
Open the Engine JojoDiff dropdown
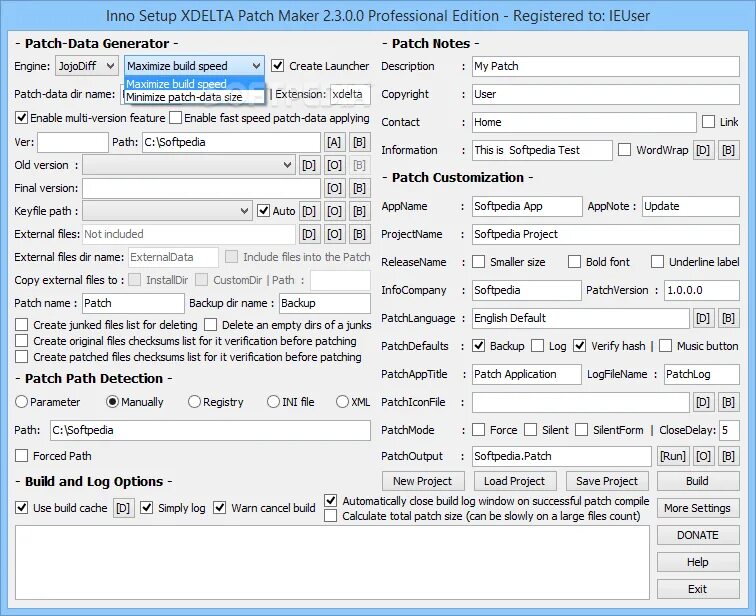[87, 66]
